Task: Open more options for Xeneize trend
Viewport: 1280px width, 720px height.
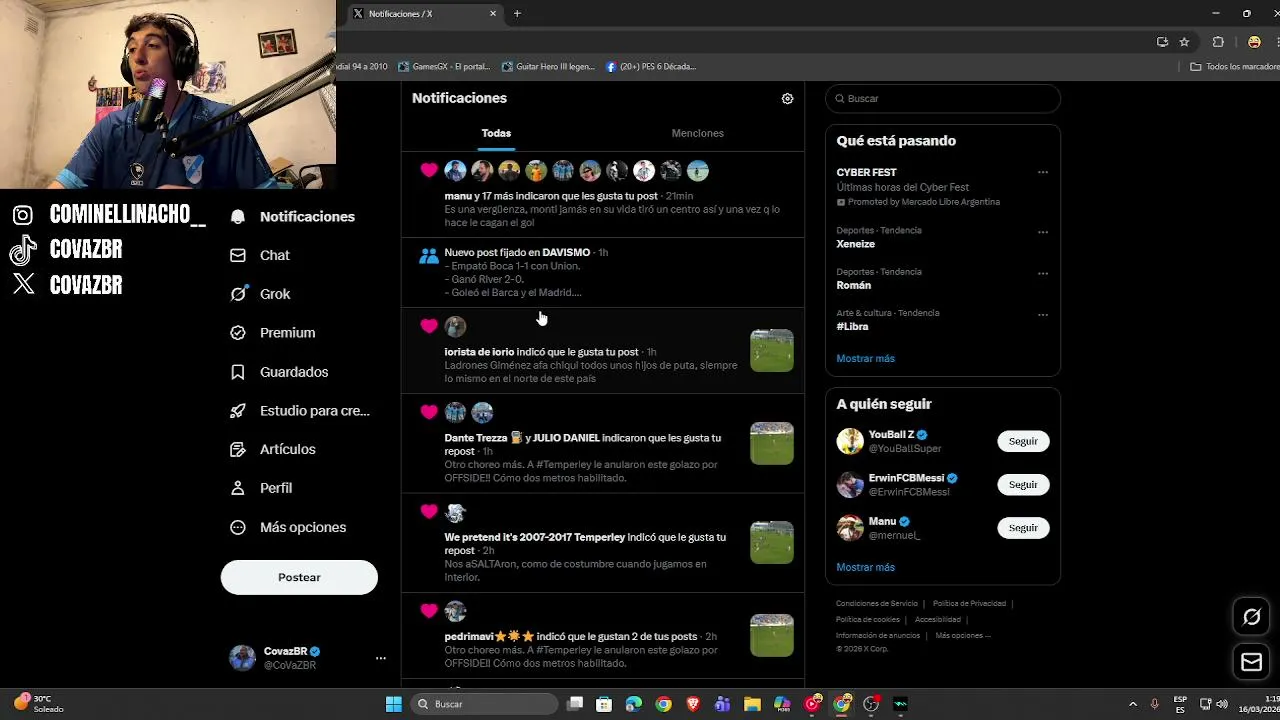Action: (1042, 232)
